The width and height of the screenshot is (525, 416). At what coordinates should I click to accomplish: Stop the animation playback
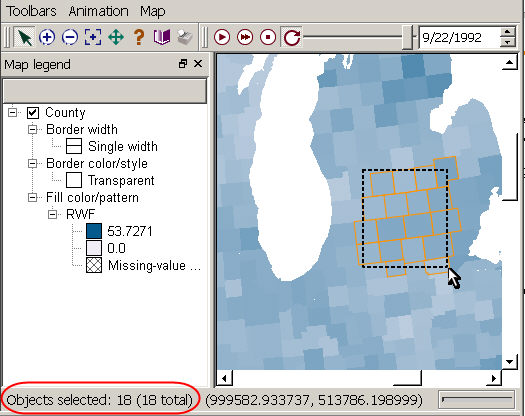[268, 37]
